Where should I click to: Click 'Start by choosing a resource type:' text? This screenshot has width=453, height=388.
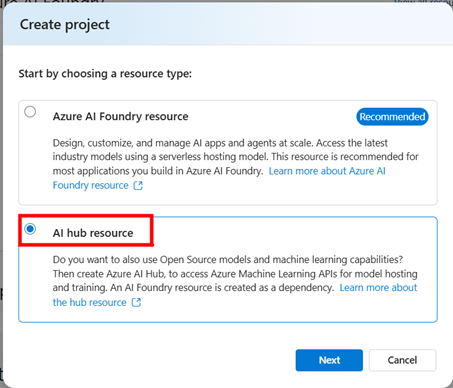(105, 73)
